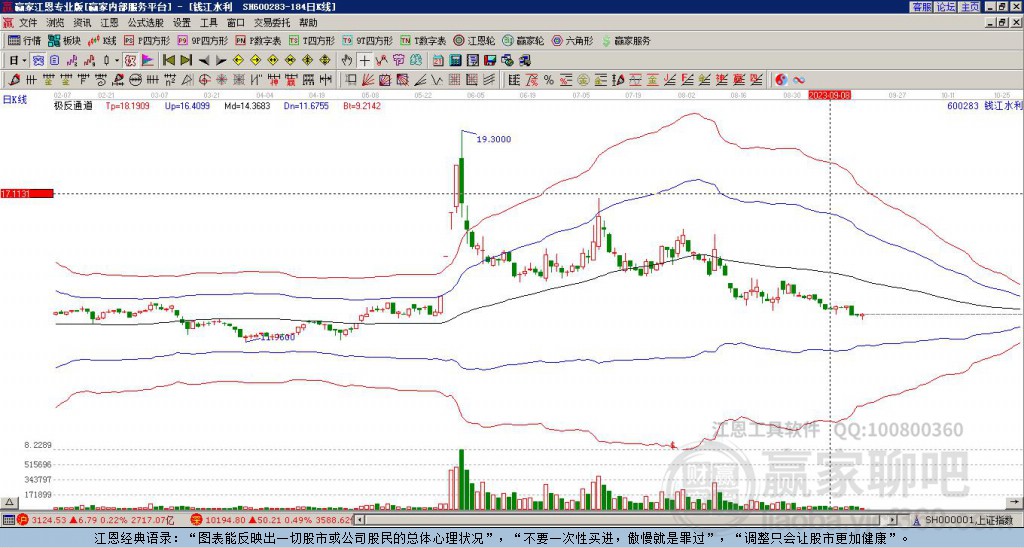Click the 客服 button in title bar

click(921, 7)
